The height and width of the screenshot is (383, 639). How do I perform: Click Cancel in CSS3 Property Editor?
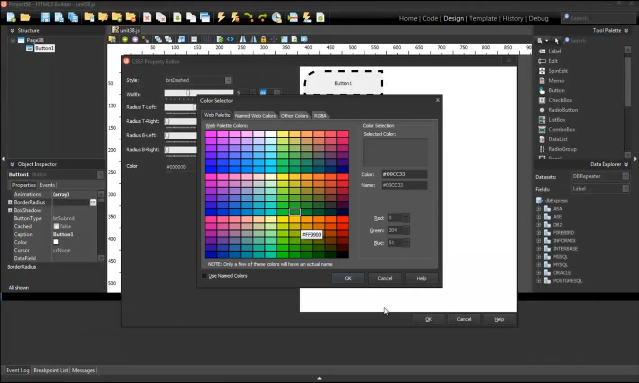tap(464, 319)
